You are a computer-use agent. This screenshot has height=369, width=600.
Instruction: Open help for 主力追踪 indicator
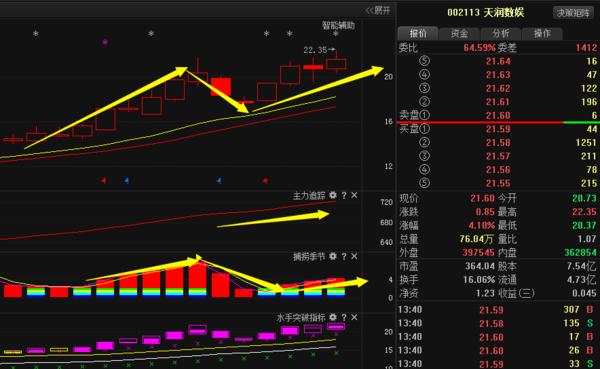click(x=344, y=196)
